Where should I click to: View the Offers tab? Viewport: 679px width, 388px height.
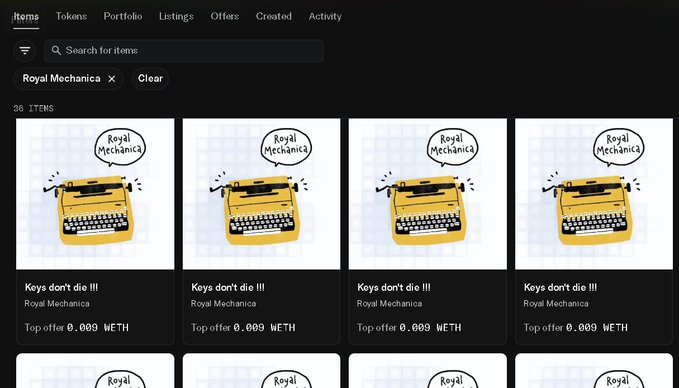pyautogui.click(x=225, y=16)
